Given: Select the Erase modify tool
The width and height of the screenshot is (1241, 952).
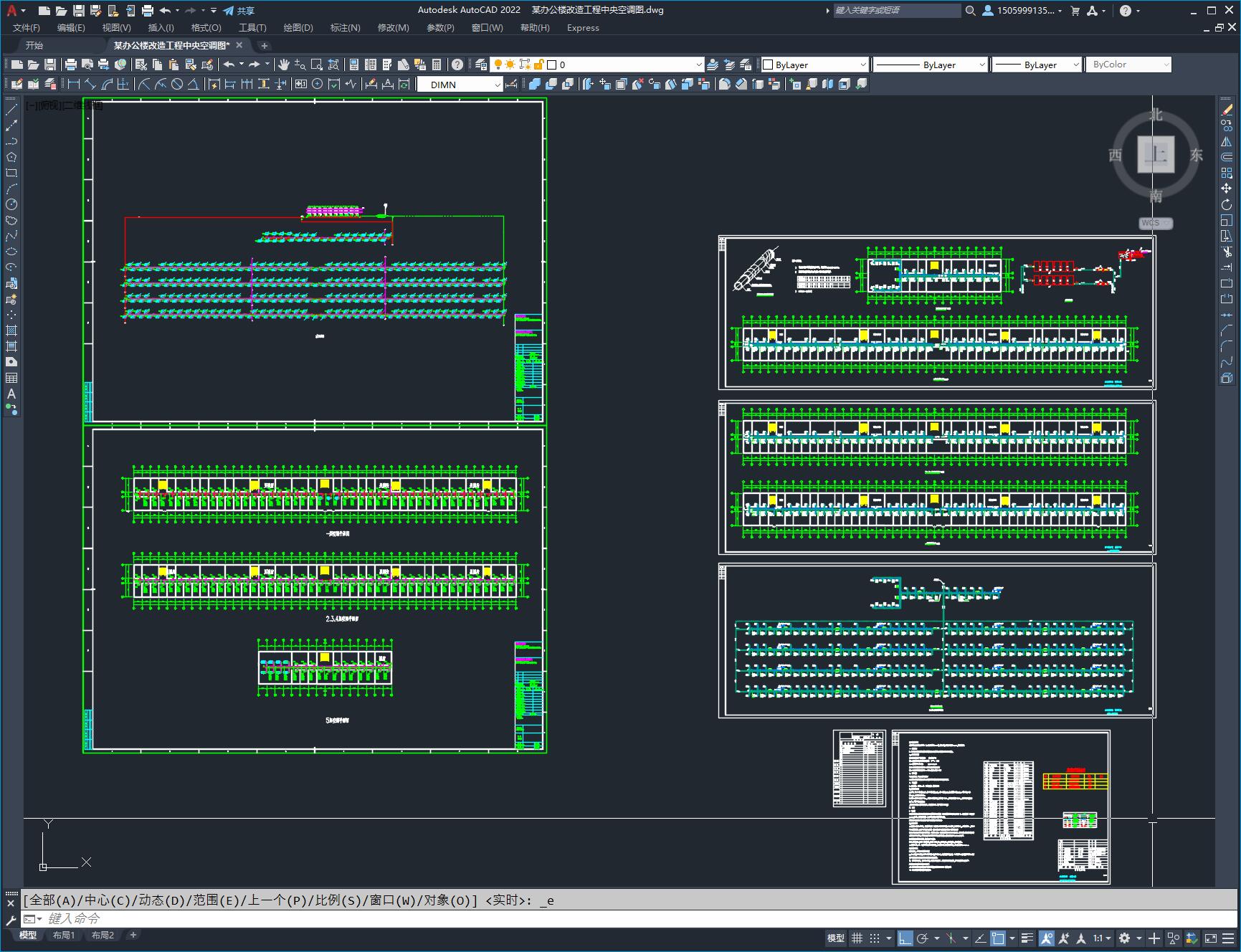Looking at the screenshot, I should [x=1227, y=110].
